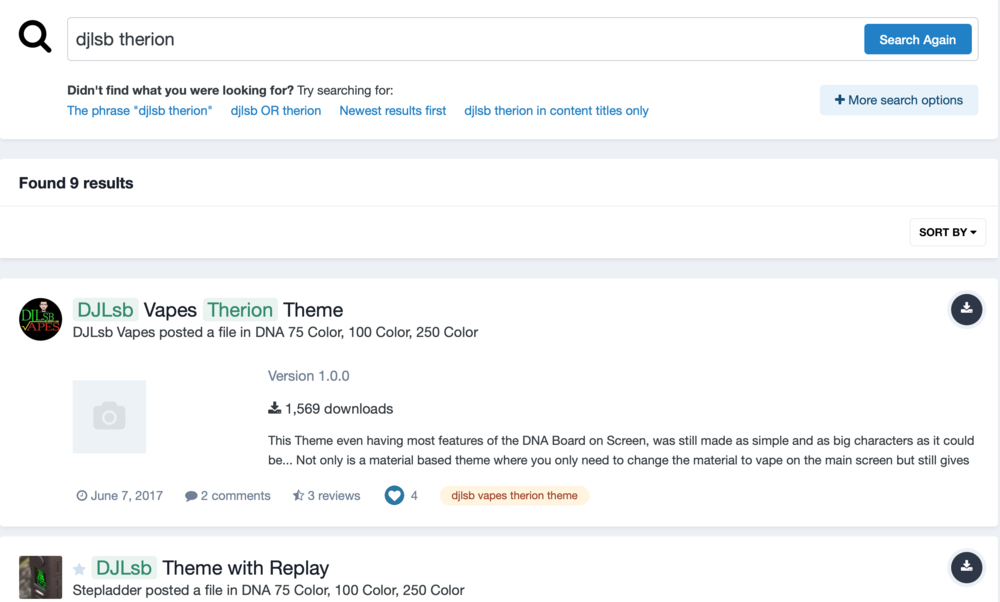
Task: View the 2 comments link
Action: [x=228, y=496]
